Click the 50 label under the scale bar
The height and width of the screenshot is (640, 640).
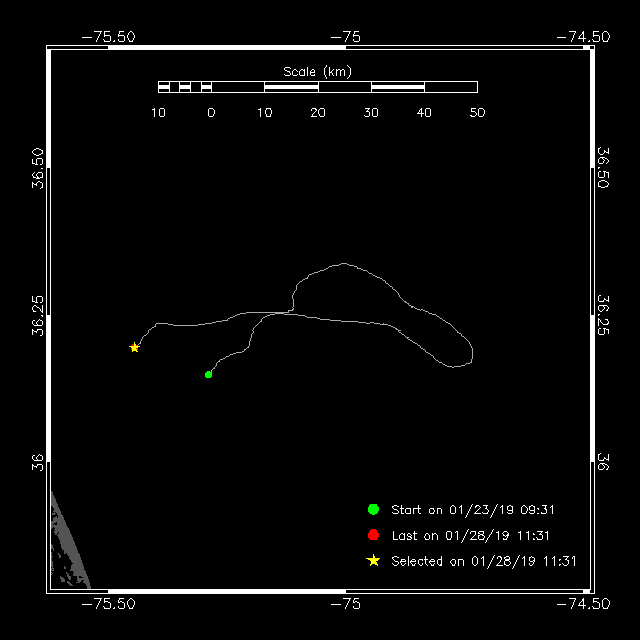point(477,112)
